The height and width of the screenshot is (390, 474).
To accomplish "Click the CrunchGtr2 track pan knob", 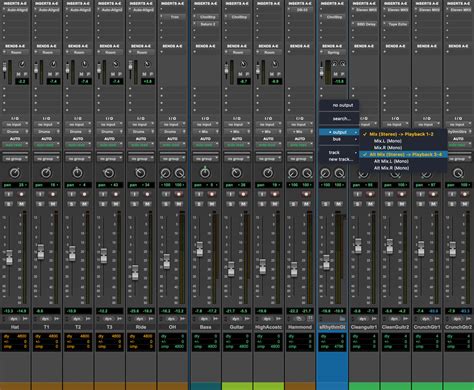I will point(458,173).
